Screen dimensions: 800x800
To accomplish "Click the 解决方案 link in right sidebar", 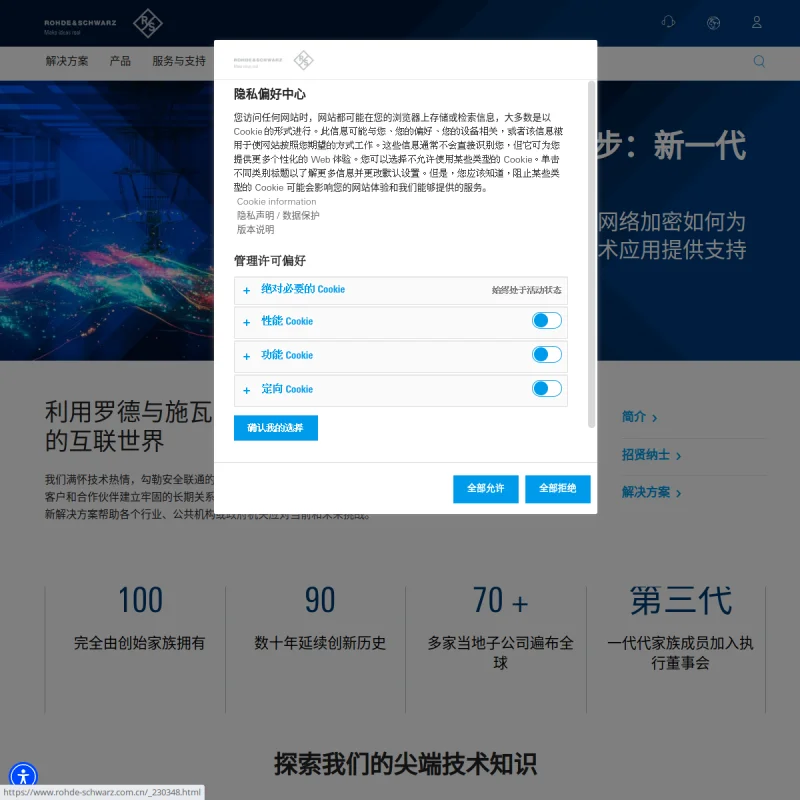I will 651,492.
